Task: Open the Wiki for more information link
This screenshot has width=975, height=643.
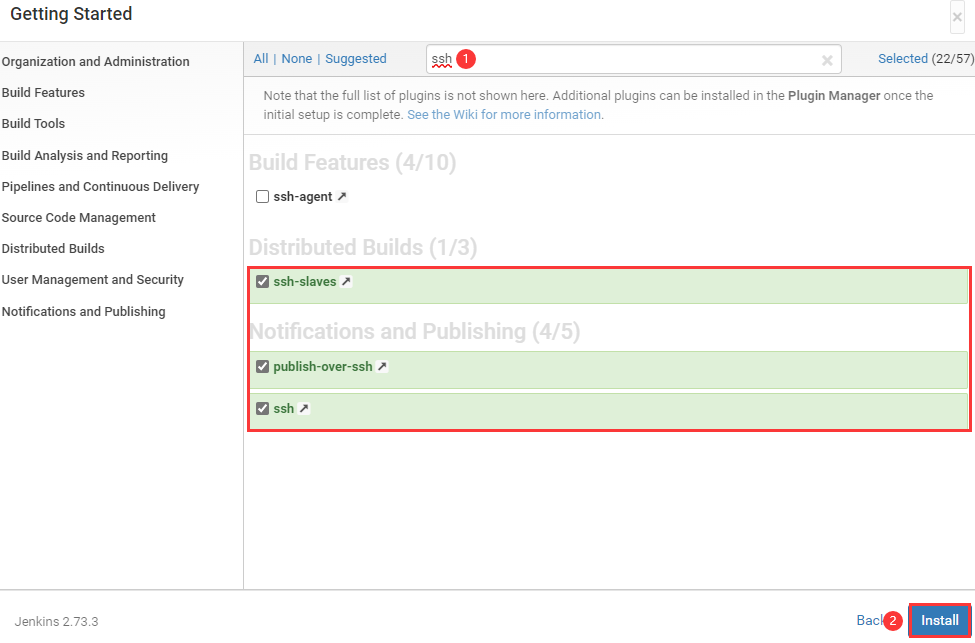Action: click(504, 115)
